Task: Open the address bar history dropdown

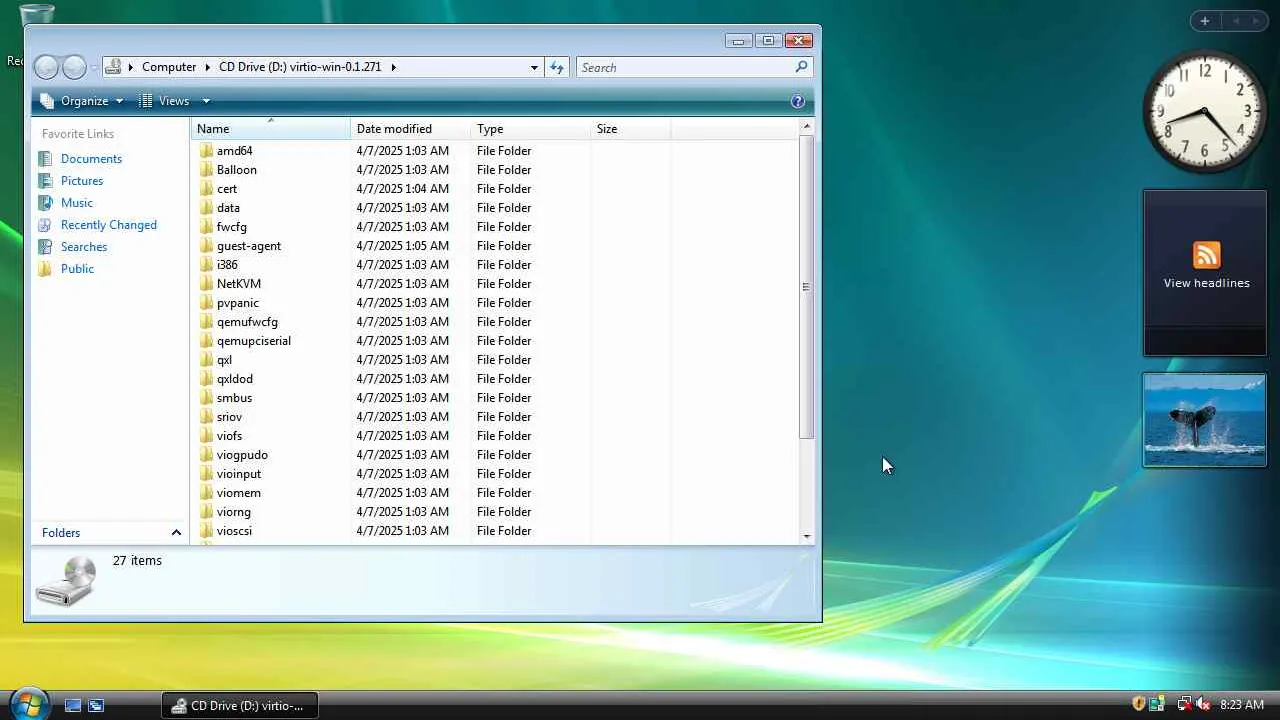Action: [x=534, y=67]
